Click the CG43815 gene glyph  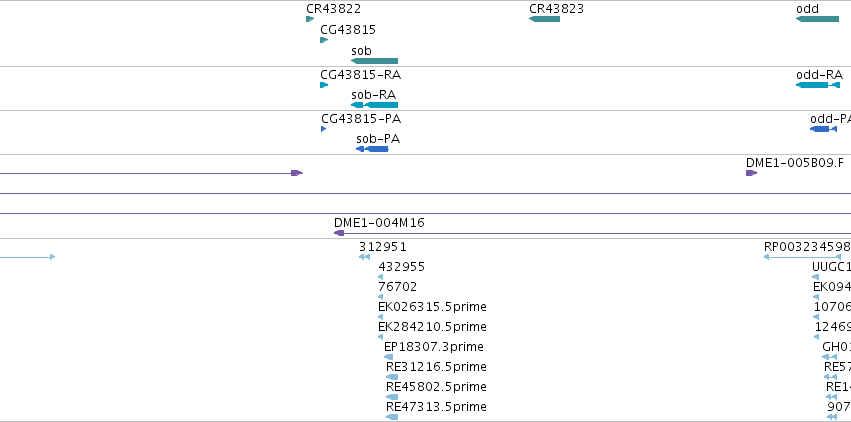coord(324,40)
